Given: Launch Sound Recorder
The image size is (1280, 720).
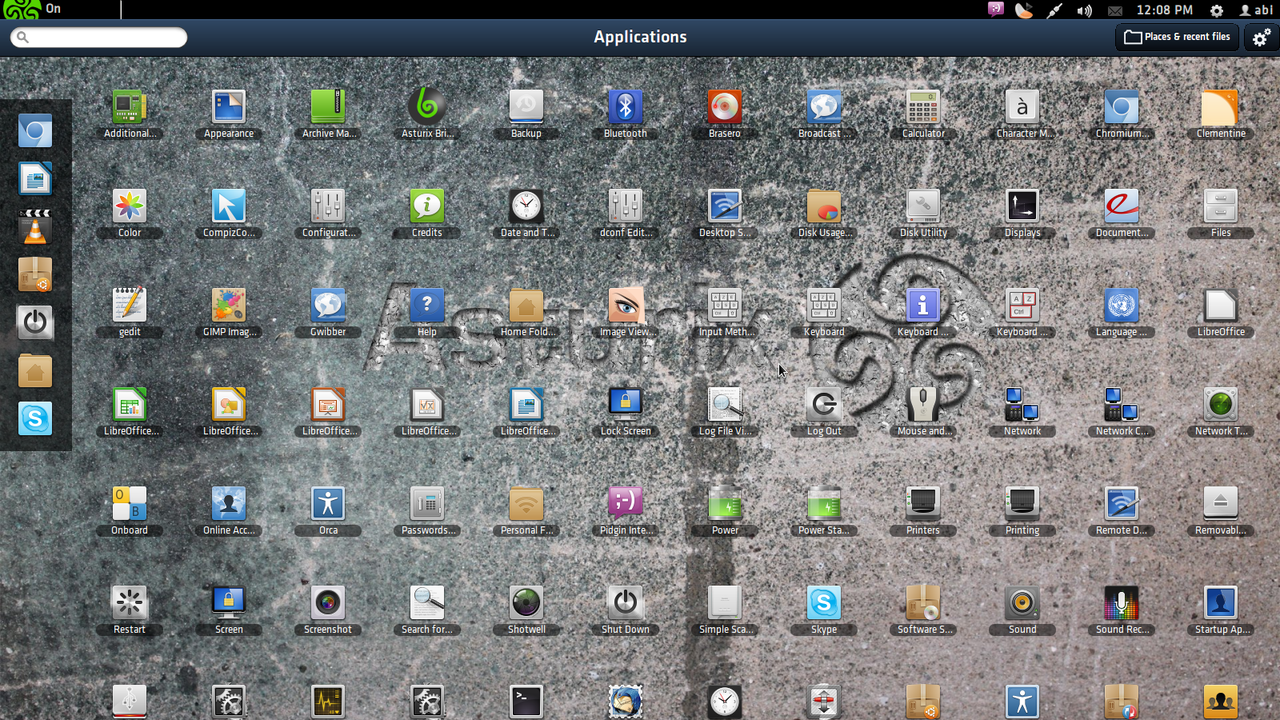Looking at the screenshot, I should [x=1121, y=602].
